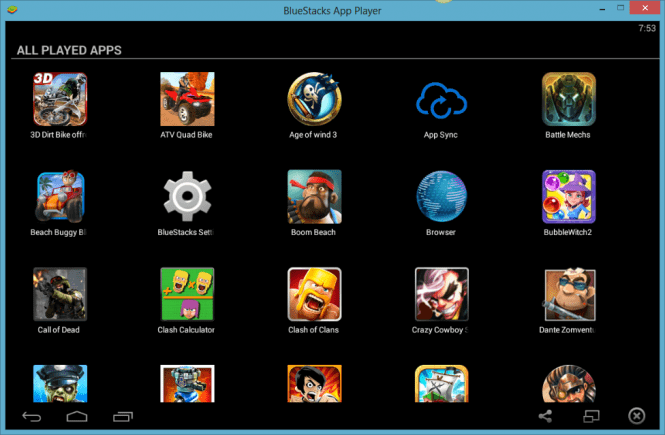The width and height of the screenshot is (665, 435).
Task: Click the Age of wind 3 label text
Action: pyautogui.click(x=313, y=135)
